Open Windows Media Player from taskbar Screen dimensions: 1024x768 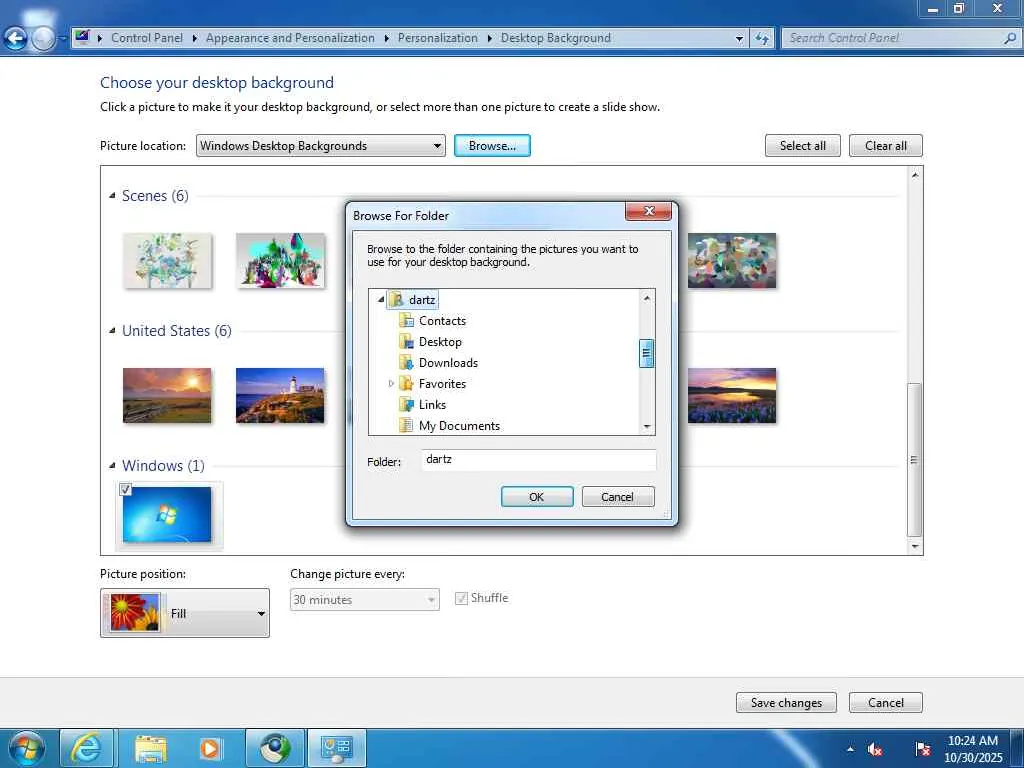pos(210,748)
